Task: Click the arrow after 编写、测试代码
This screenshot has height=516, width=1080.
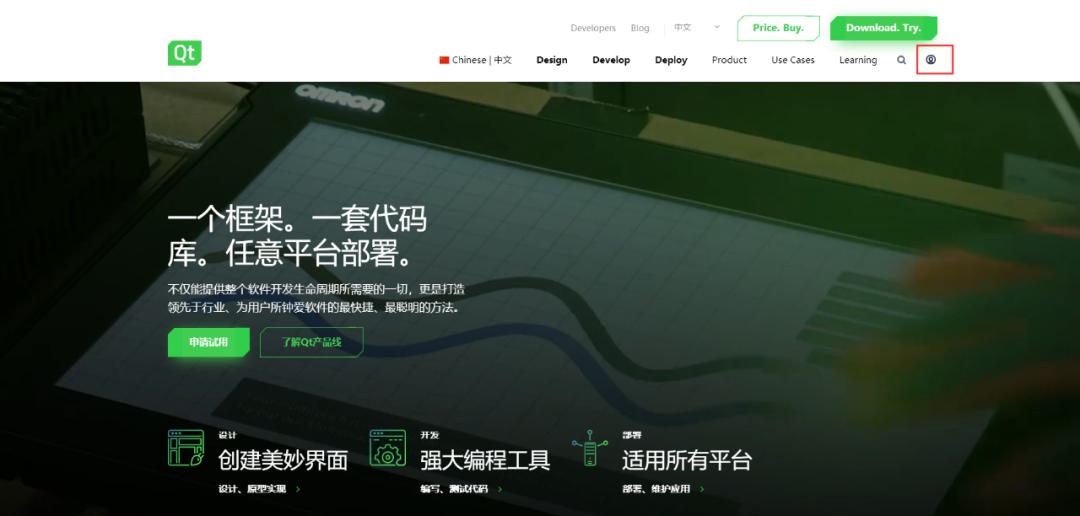Action: tap(500, 489)
